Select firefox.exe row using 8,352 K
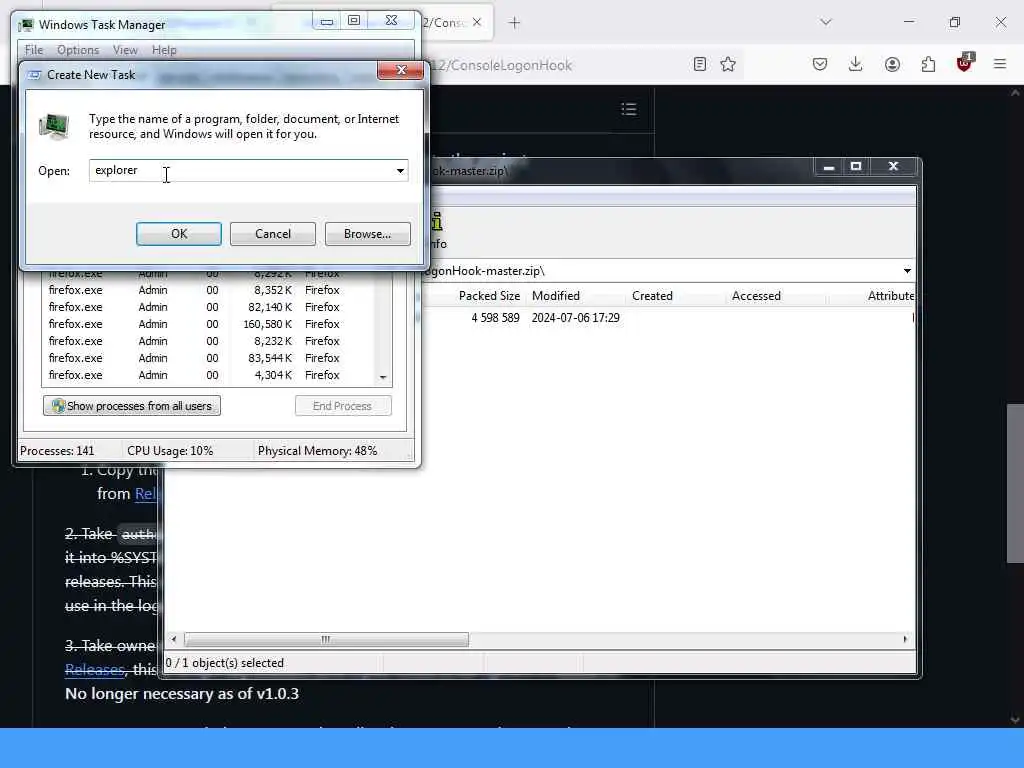1024x768 pixels. click(209, 290)
